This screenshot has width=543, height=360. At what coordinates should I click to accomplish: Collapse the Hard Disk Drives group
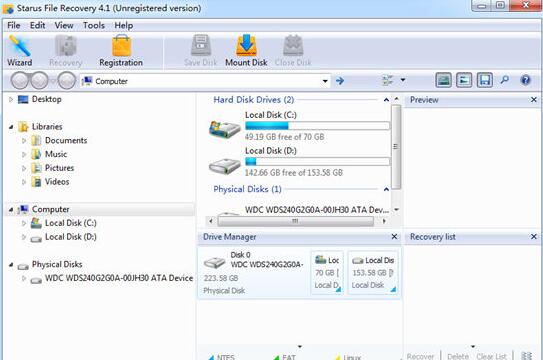[386, 100]
